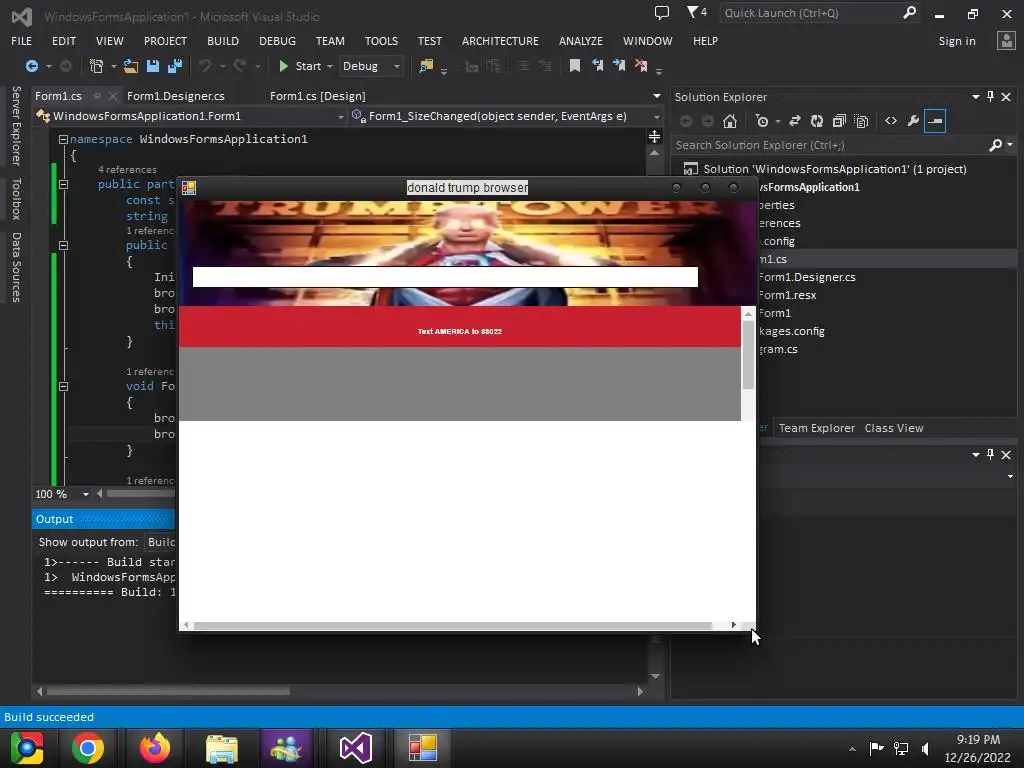Open the Toolbox side tab
Image resolution: width=1024 pixels, height=768 pixels.
16,199
